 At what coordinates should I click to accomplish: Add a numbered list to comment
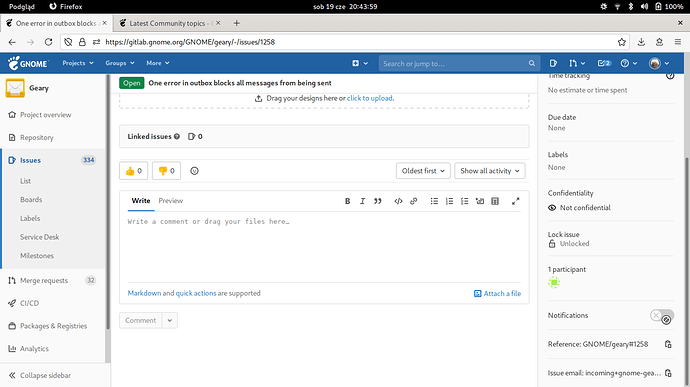tap(449, 201)
